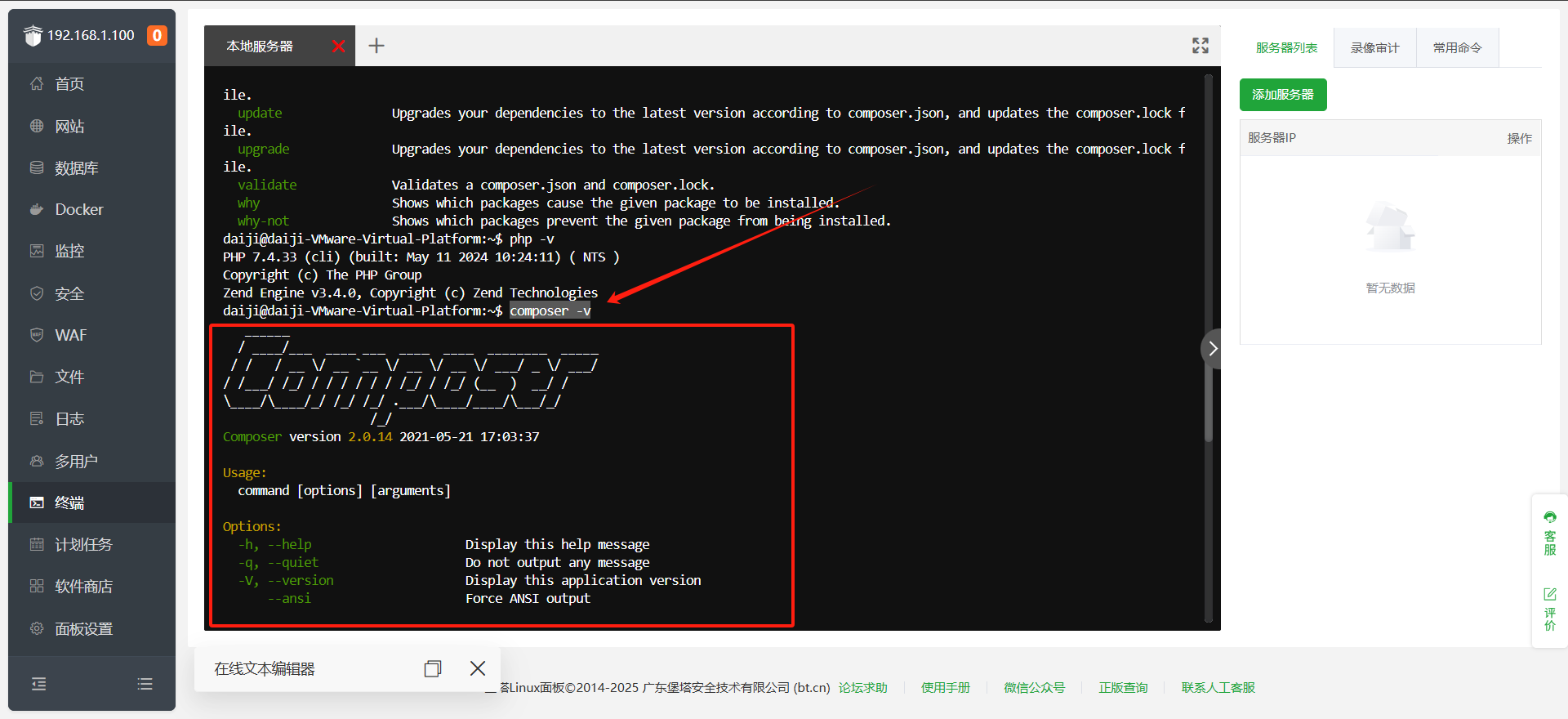
Task: Switch to the 录像审计 tab
Action: [1375, 47]
